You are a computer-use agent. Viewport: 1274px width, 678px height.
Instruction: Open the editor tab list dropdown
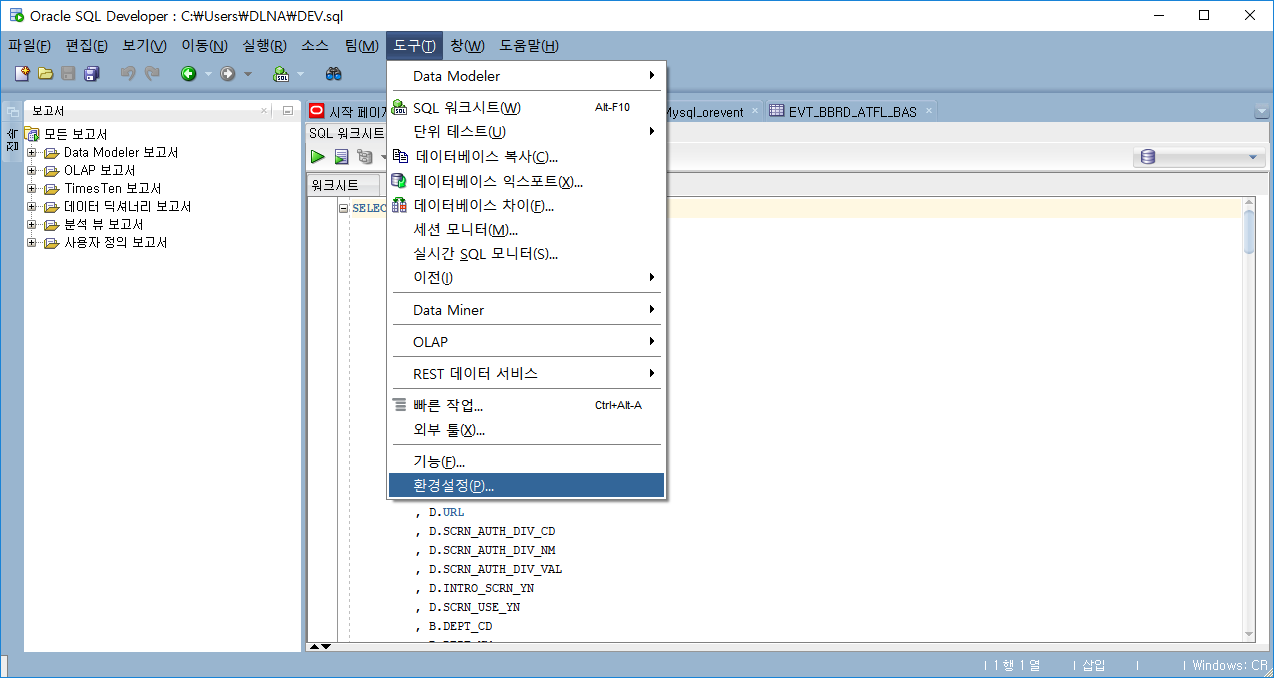tap(1260, 112)
